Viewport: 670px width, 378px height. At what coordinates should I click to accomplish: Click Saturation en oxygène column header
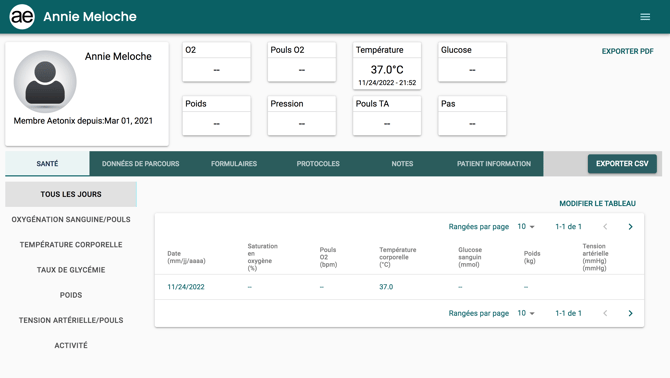[x=262, y=257]
